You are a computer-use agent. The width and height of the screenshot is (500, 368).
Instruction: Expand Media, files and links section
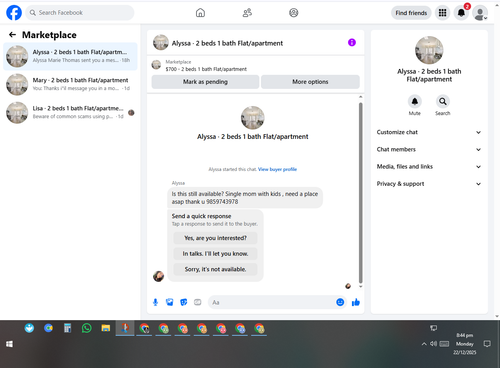click(x=429, y=167)
